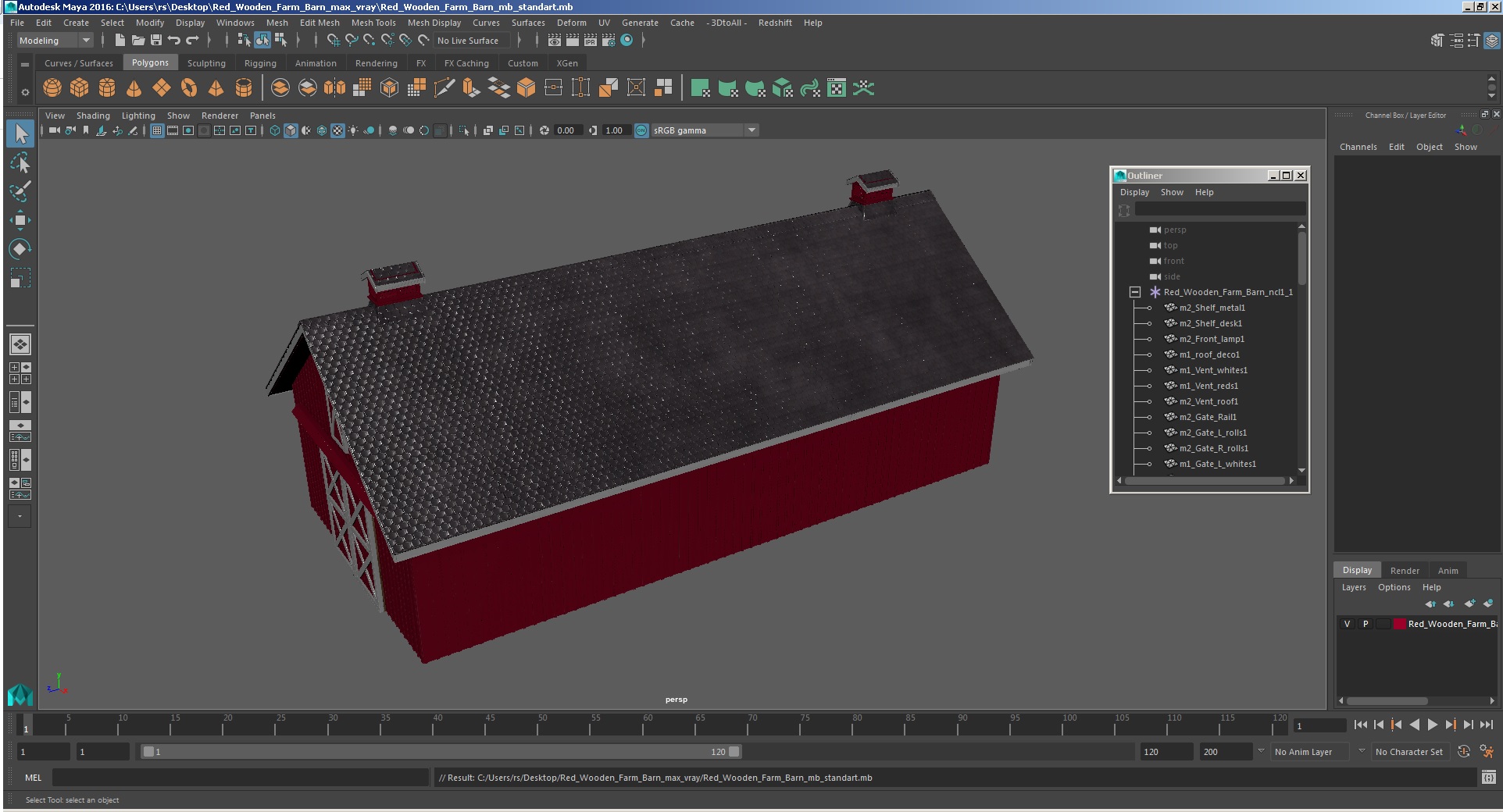Click the IPR render icon
Viewport: 1503px width, 812px height.
[591, 41]
